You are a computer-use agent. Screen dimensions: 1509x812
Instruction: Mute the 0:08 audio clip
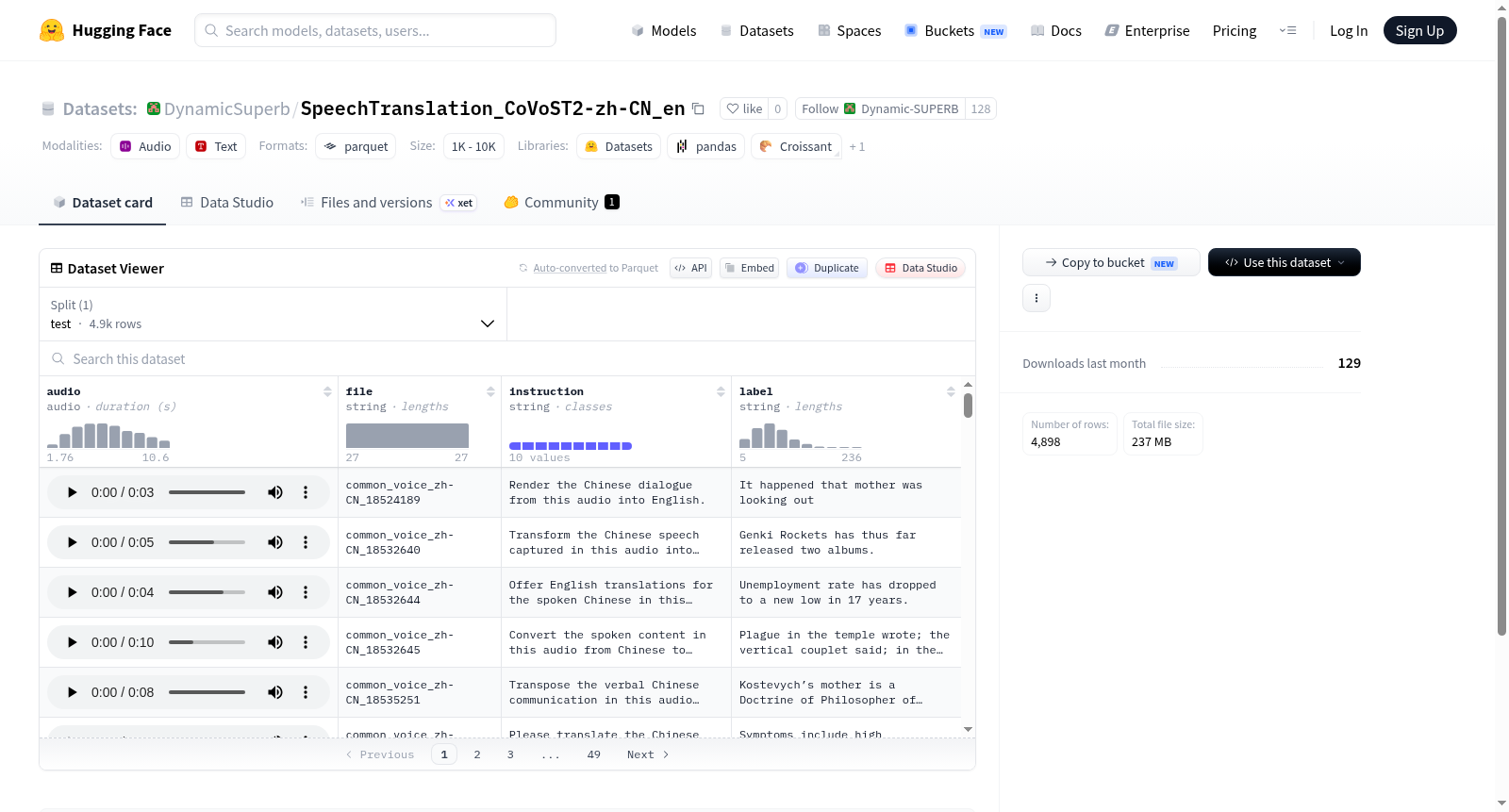pyautogui.click(x=275, y=692)
